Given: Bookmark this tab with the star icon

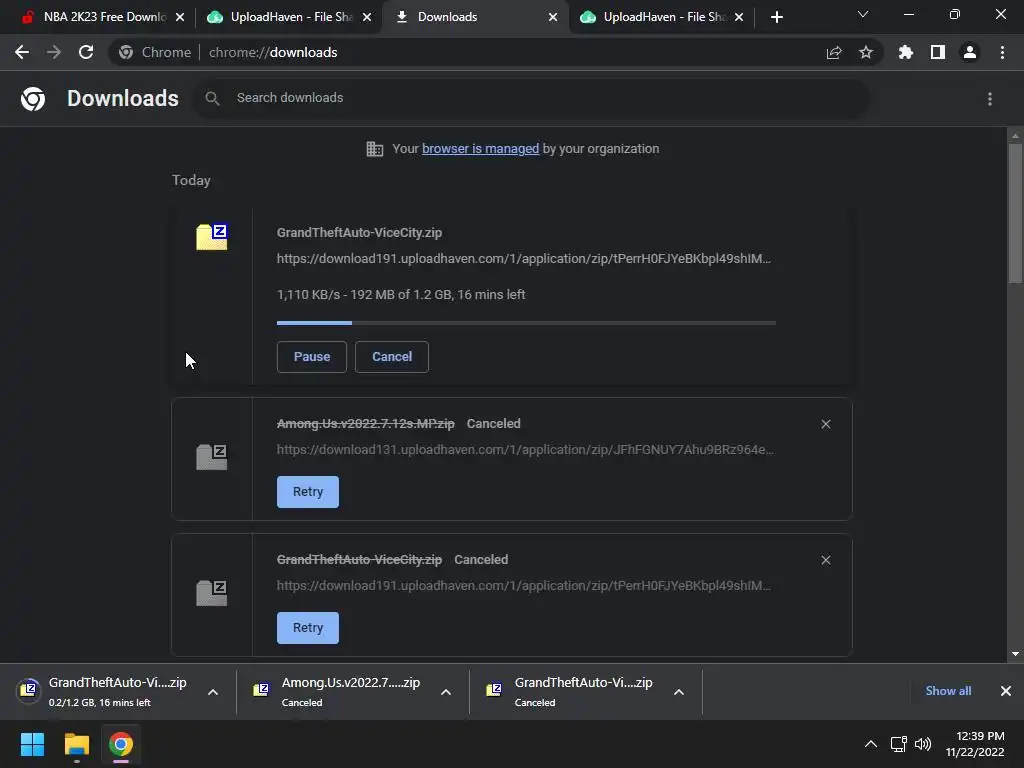Looking at the screenshot, I should [866, 52].
